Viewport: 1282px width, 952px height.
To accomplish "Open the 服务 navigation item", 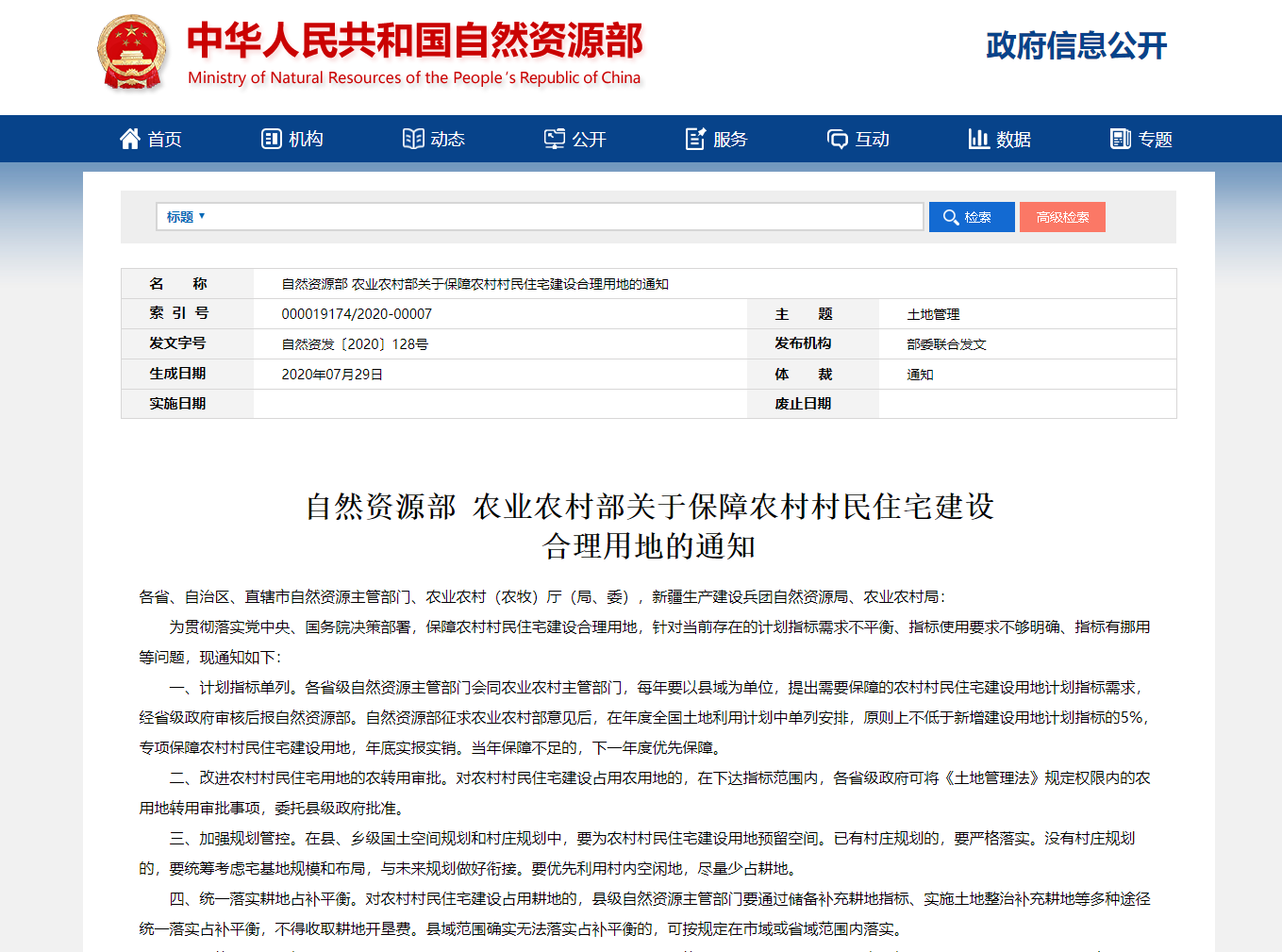I will [716, 139].
